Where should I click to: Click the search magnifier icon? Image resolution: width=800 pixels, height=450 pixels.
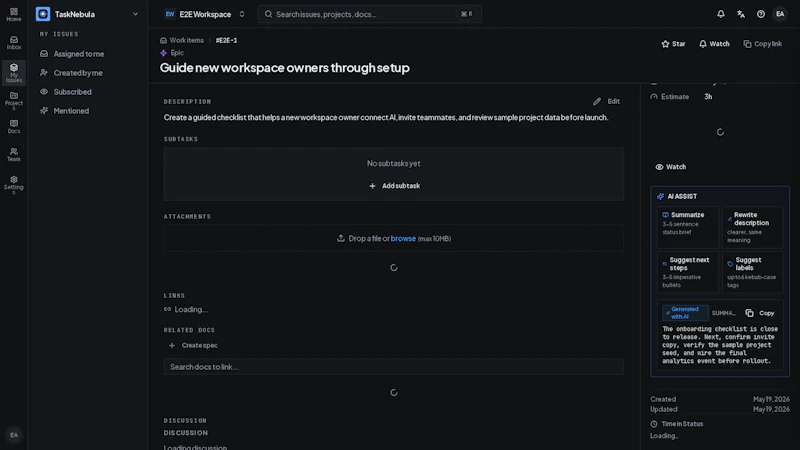click(x=268, y=14)
